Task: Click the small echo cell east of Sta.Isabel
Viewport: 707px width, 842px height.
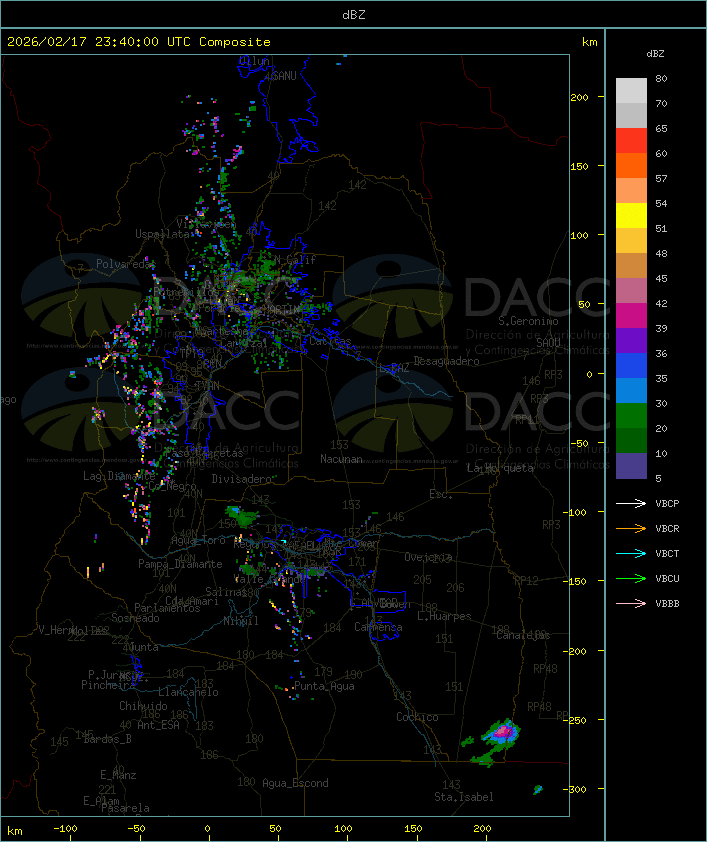Action: pyautogui.click(x=538, y=789)
